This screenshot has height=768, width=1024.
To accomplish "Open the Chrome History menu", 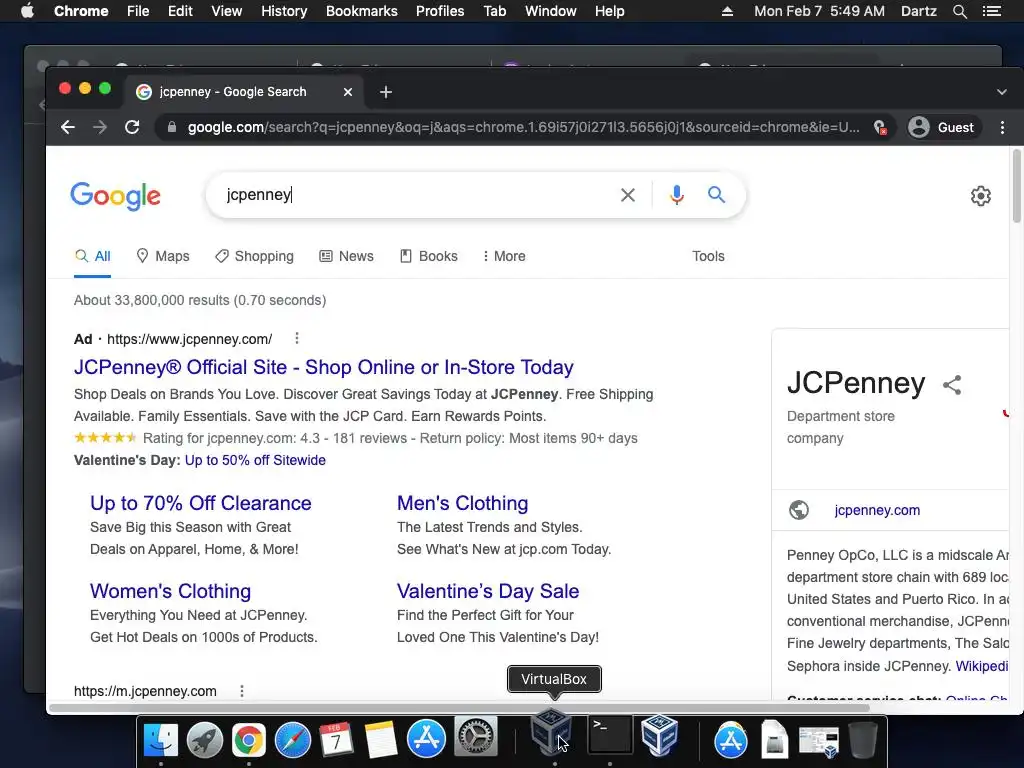I will [284, 11].
